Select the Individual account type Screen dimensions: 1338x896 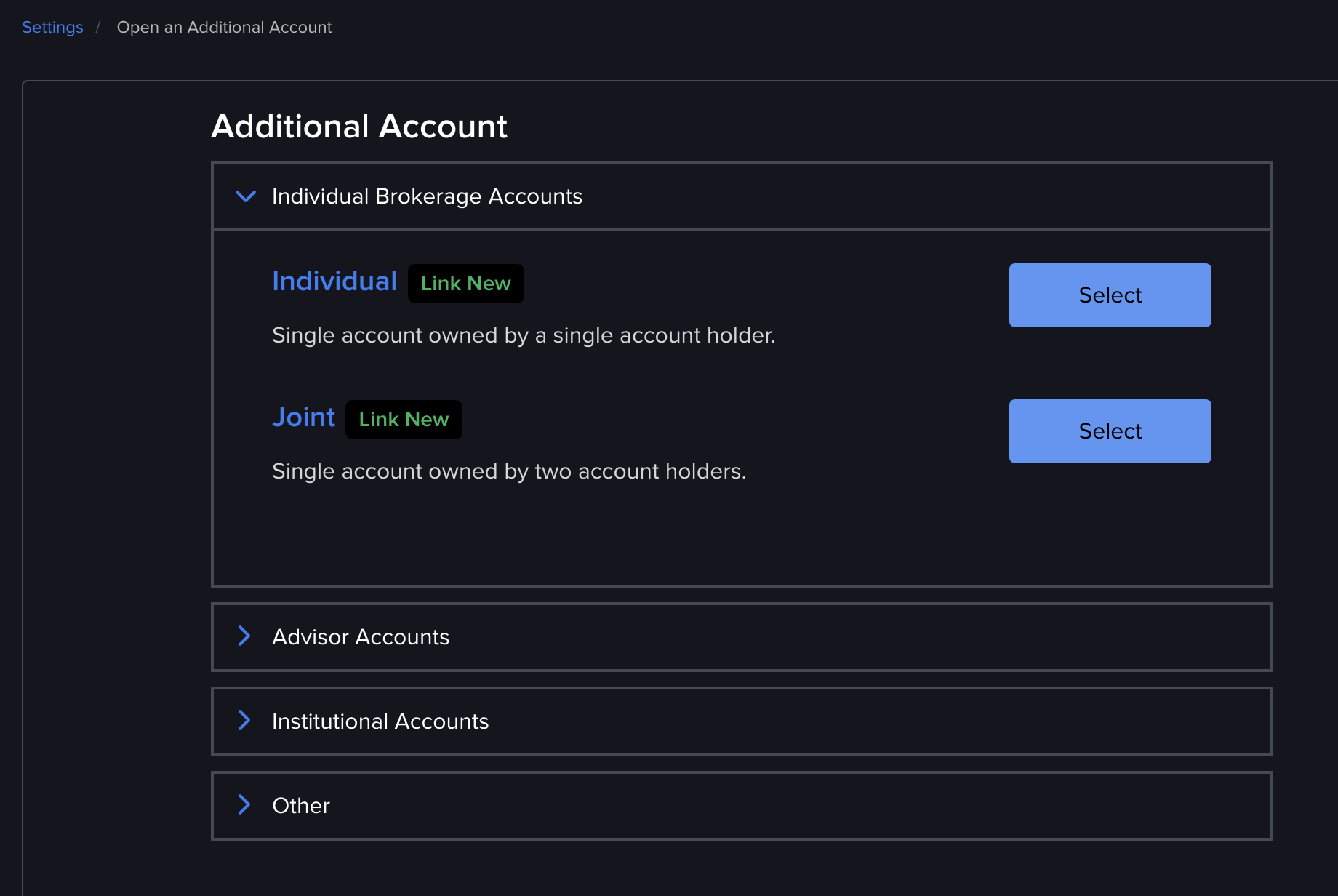pos(1109,295)
